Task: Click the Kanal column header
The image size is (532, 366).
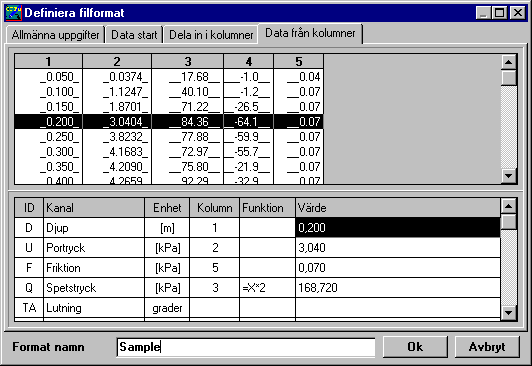Action: click(x=94, y=208)
